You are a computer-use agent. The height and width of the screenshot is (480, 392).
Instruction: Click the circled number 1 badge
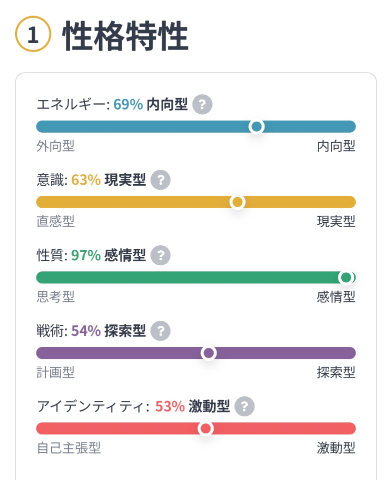click(x=33, y=34)
